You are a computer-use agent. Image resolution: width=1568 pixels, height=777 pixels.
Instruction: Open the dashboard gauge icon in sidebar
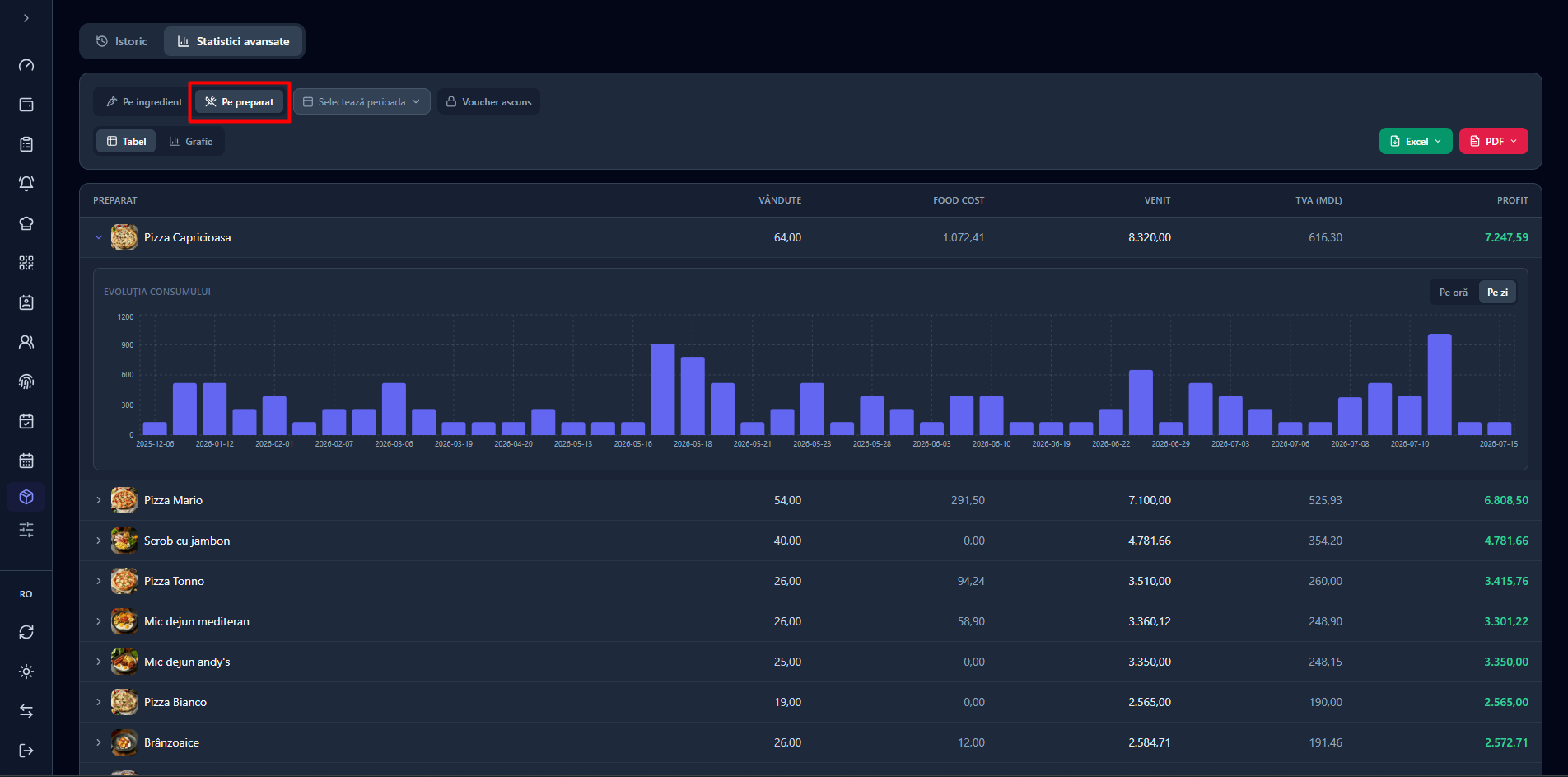tap(26, 65)
